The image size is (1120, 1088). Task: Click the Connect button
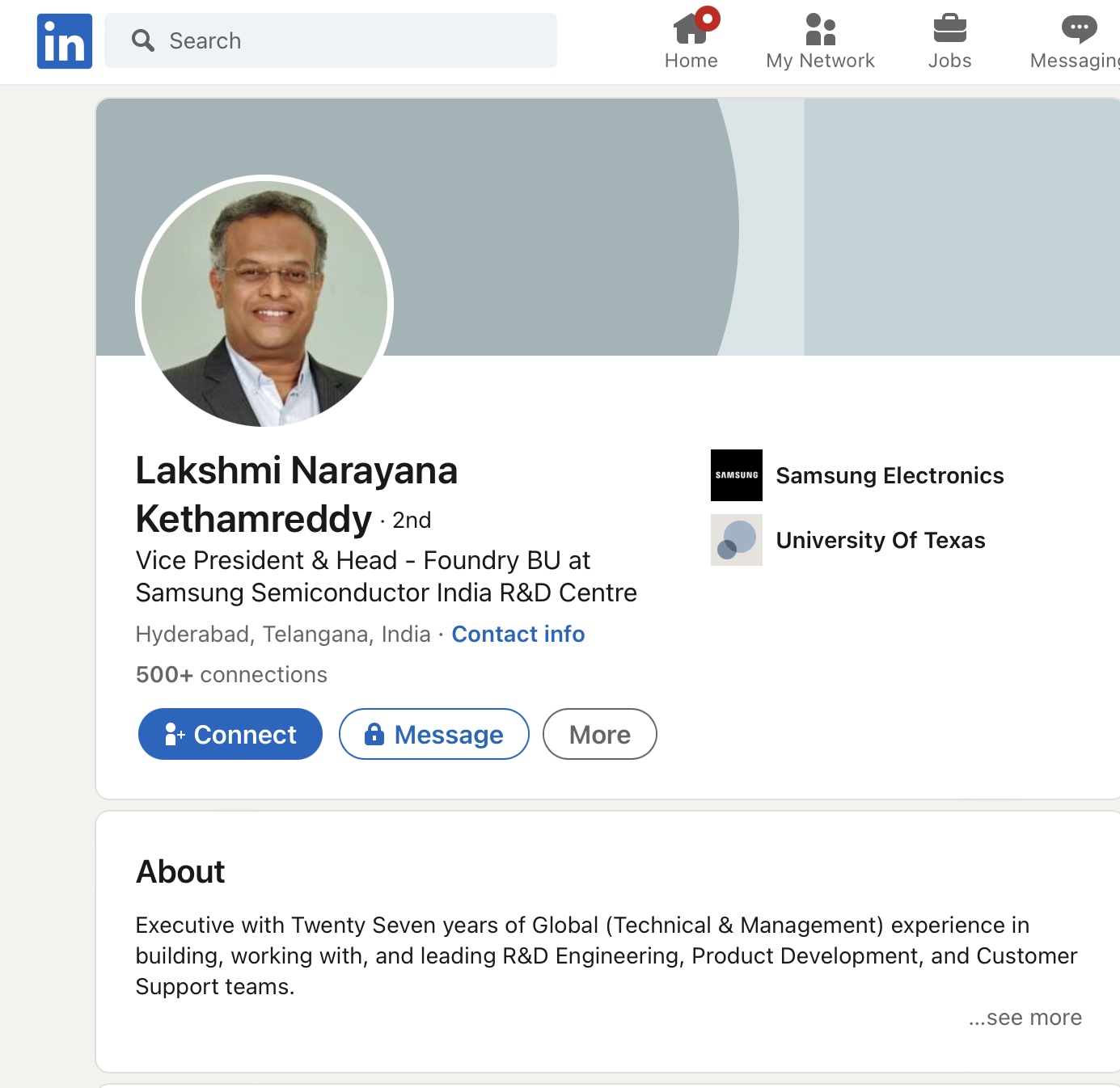click(230, 734)
